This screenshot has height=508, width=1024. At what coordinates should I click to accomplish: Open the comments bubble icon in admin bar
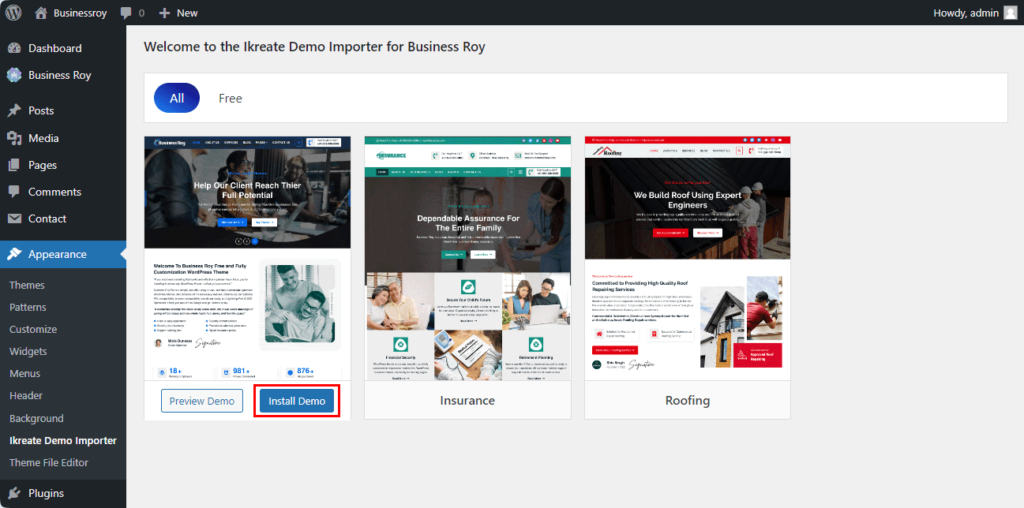pyautogui.click(x=126, y=13)
